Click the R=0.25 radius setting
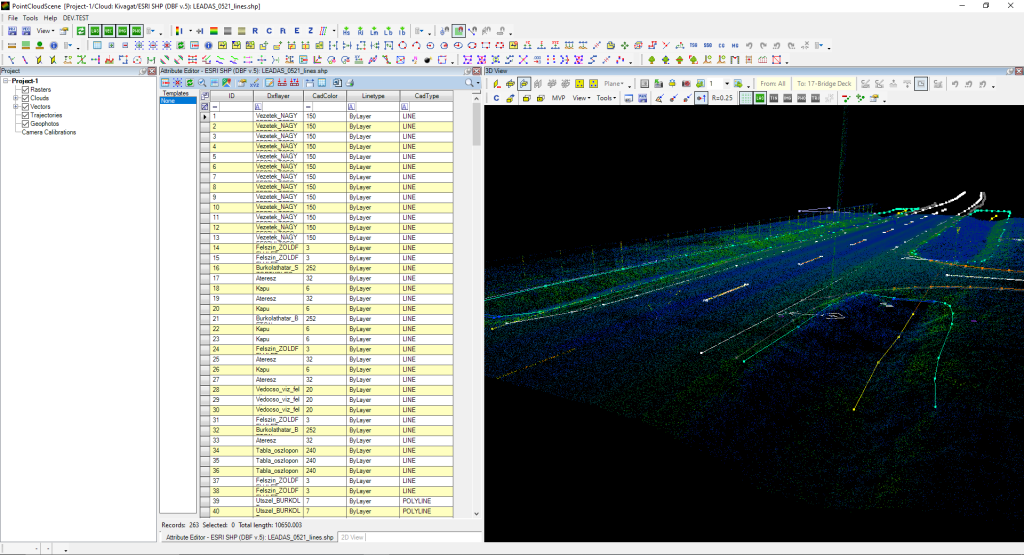This screenshot has height=555, width=1024. tap(722, 98)
